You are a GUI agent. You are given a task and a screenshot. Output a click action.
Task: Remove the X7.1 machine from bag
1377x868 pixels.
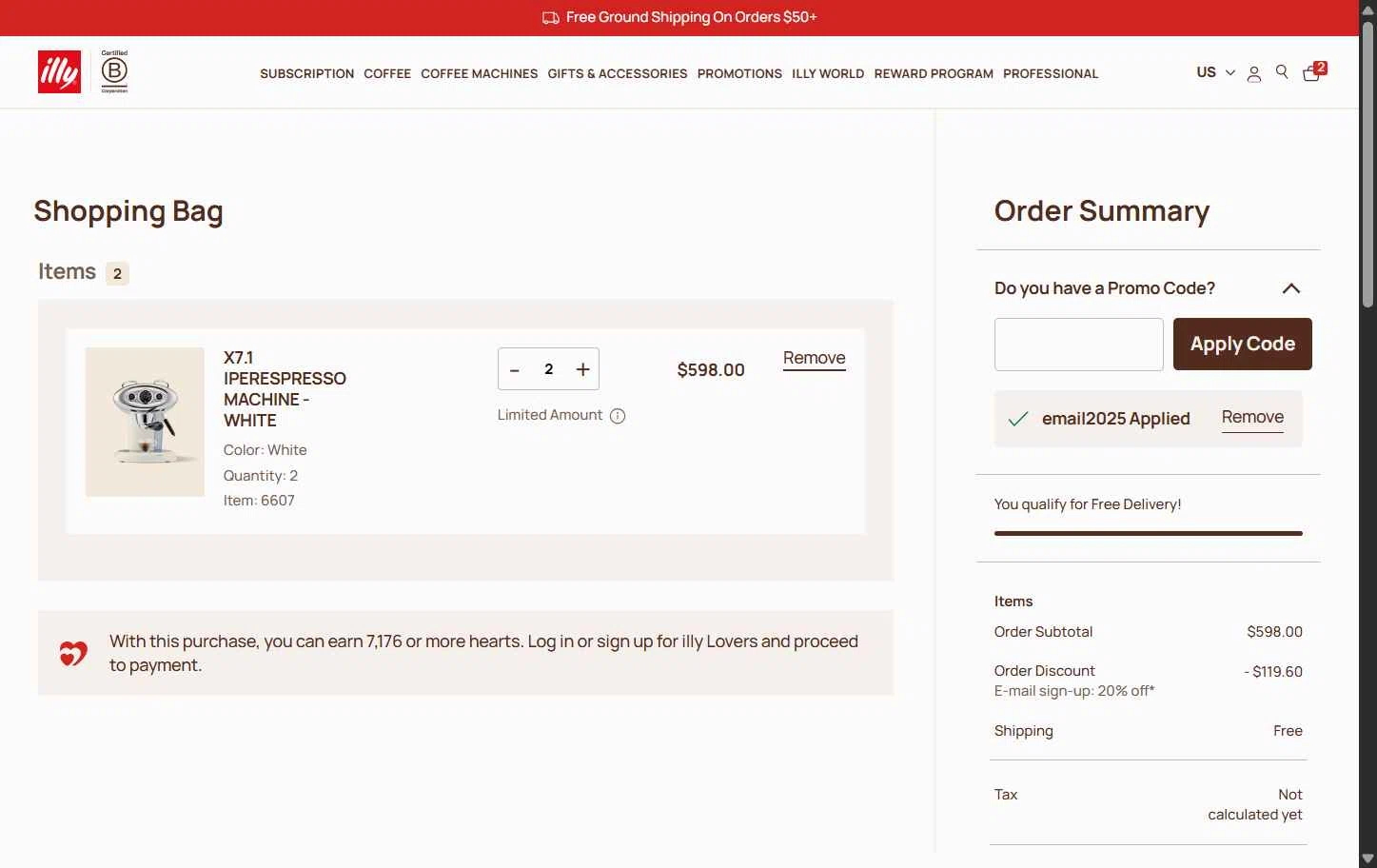click(814, 358)
